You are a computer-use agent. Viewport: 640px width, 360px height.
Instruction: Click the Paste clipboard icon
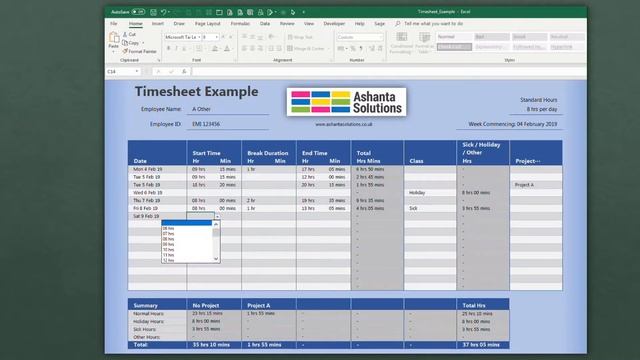click(x=114, y=38)
